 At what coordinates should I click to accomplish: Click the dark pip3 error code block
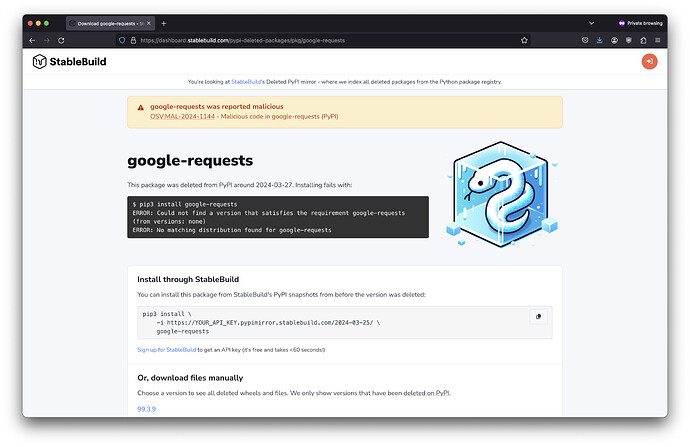tap(278, 217)
